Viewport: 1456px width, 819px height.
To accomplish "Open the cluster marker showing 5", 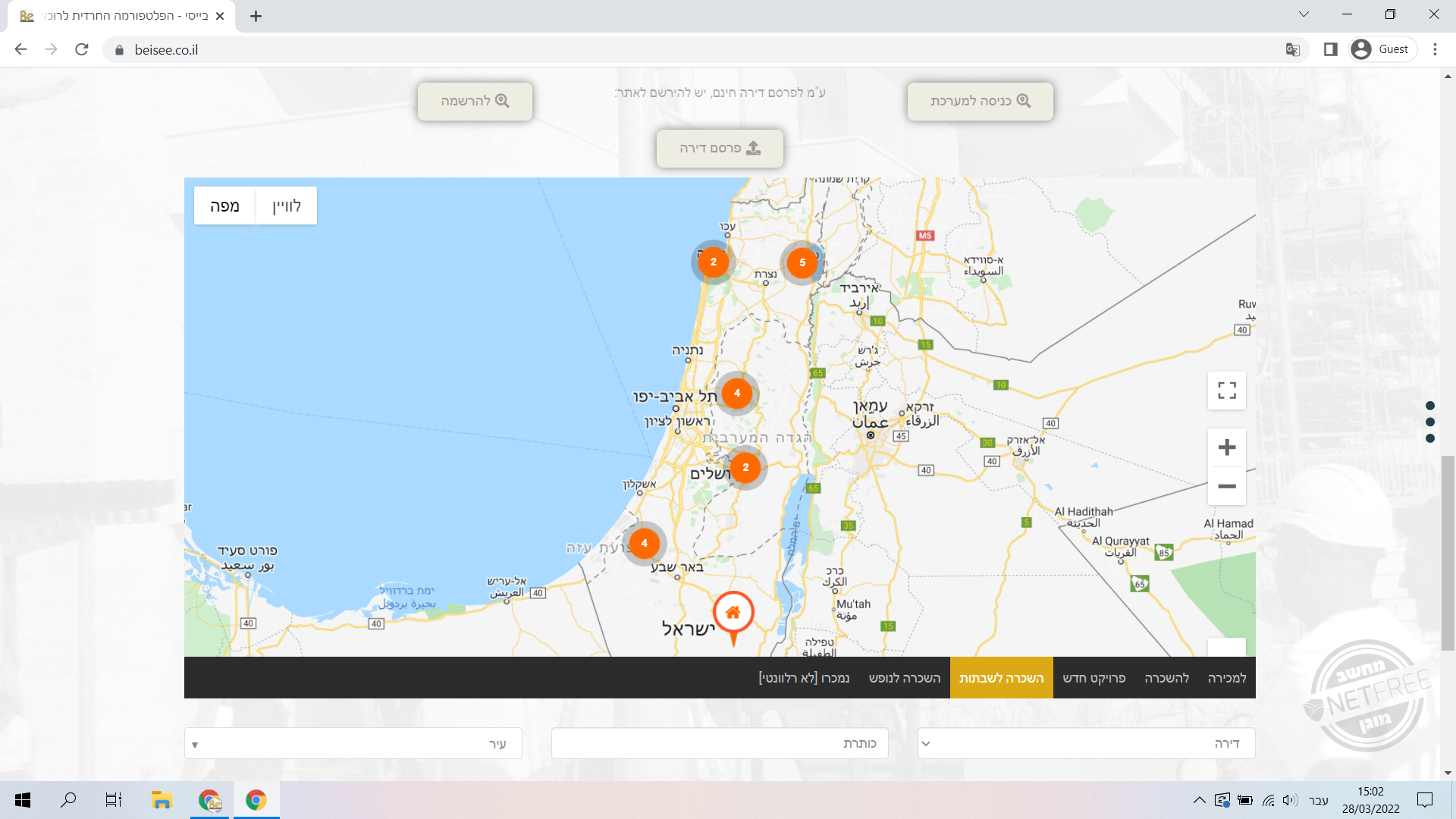I will pos(802,262).
